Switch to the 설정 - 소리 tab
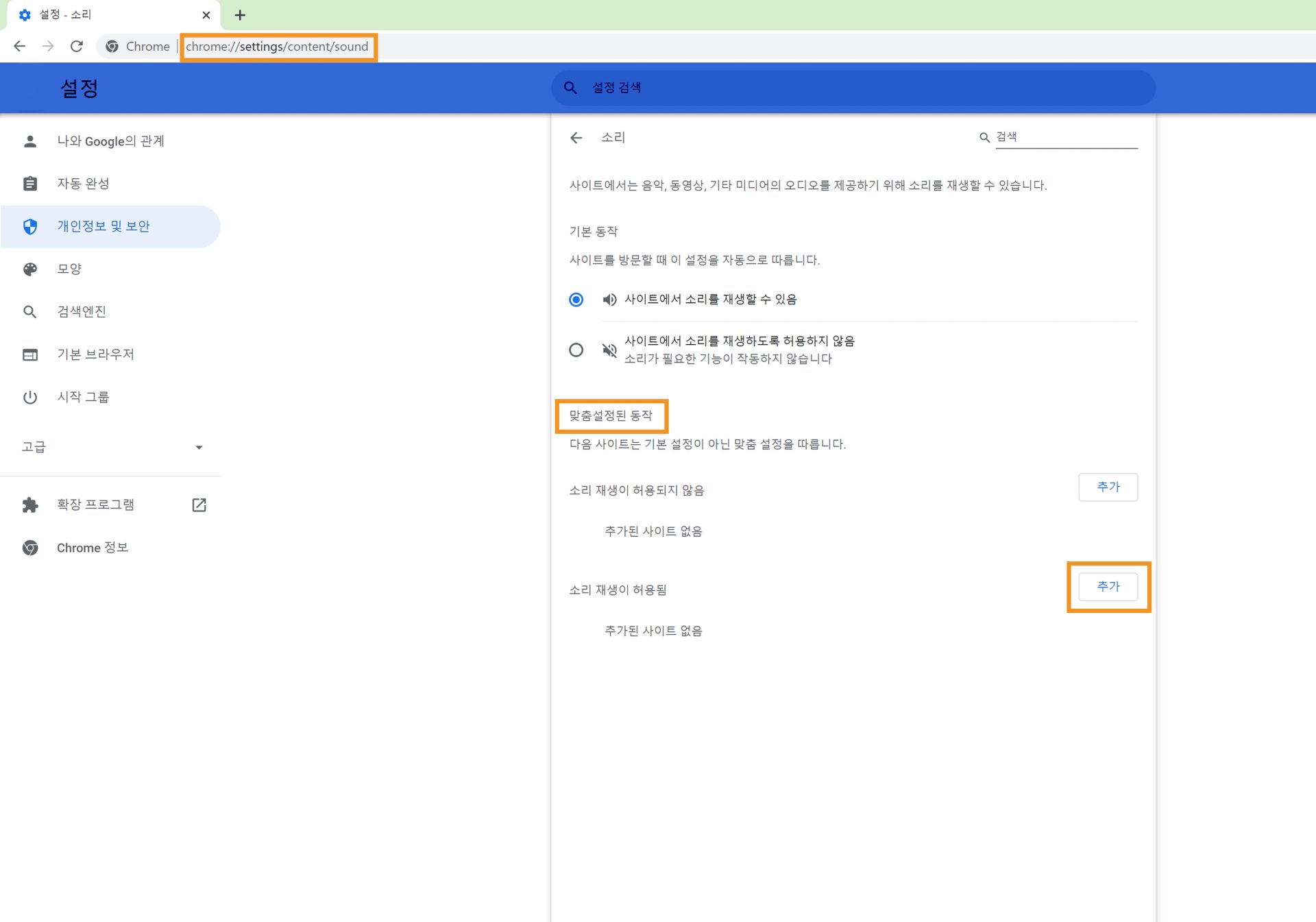The image size is (1316, 922). (103, 14)
